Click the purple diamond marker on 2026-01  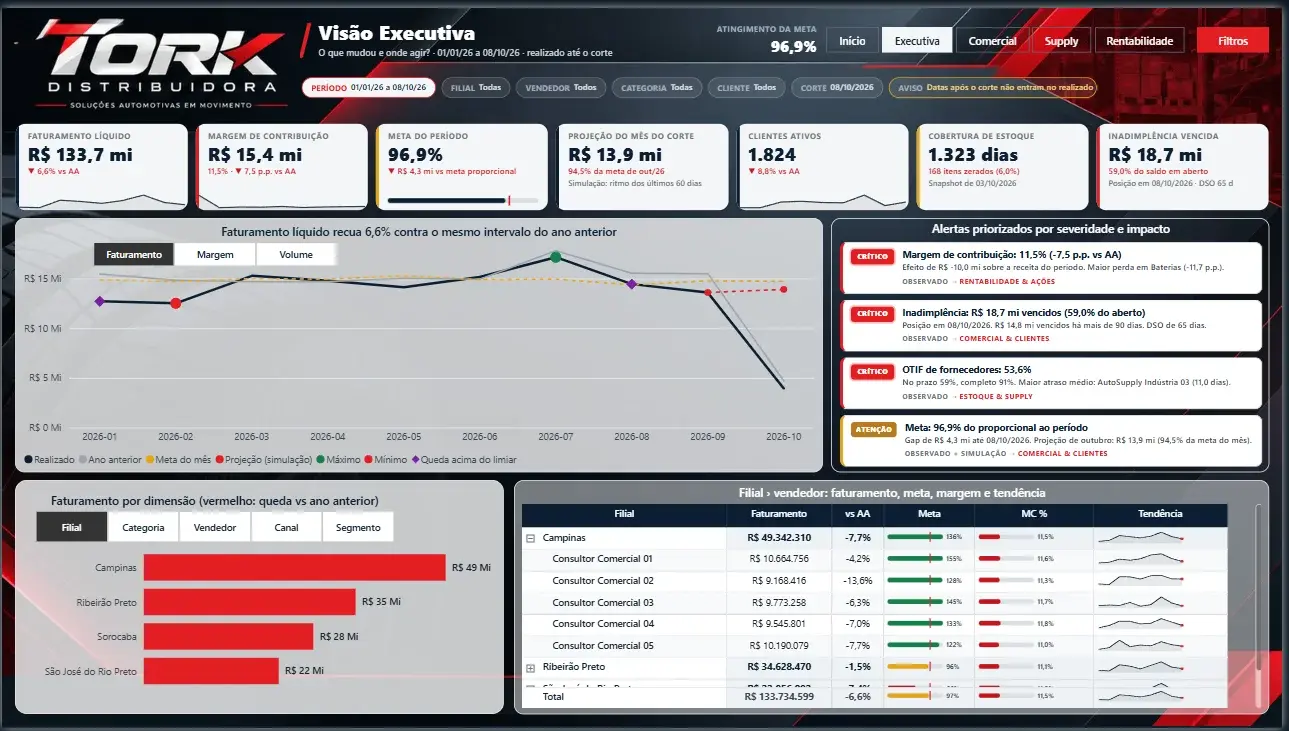(99, 301)
